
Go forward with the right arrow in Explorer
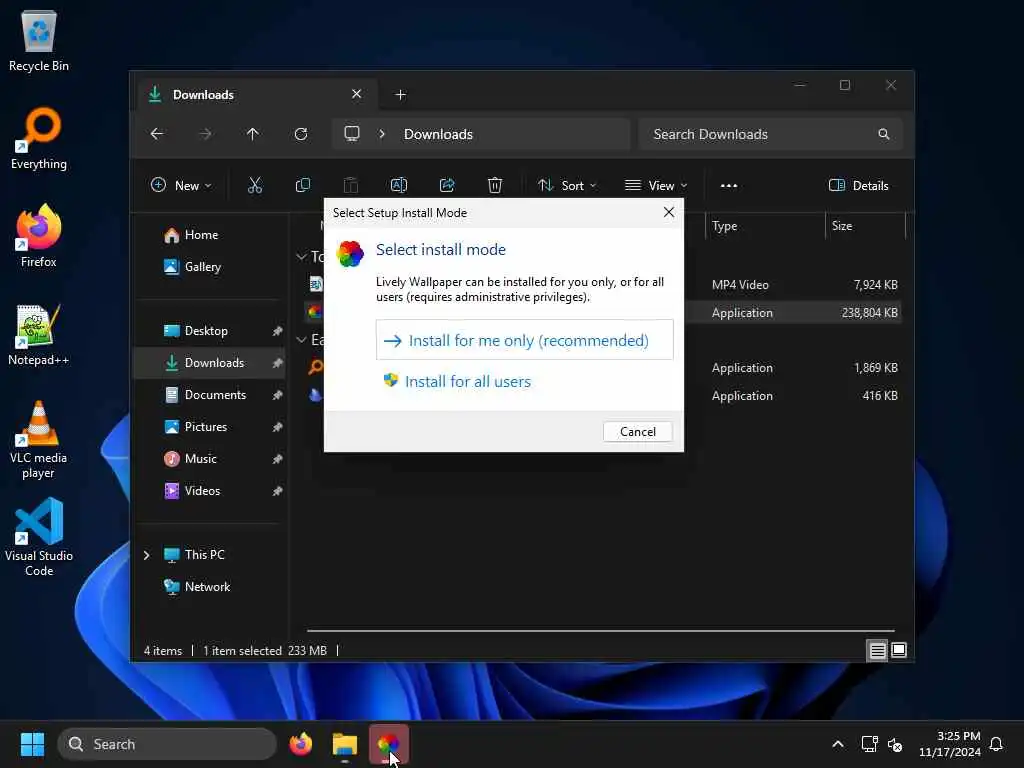point(205,134)
